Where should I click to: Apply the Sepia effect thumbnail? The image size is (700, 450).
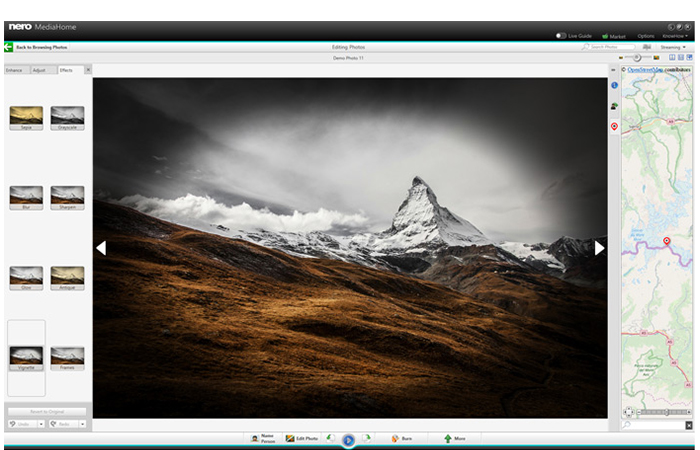click(26, 118)
